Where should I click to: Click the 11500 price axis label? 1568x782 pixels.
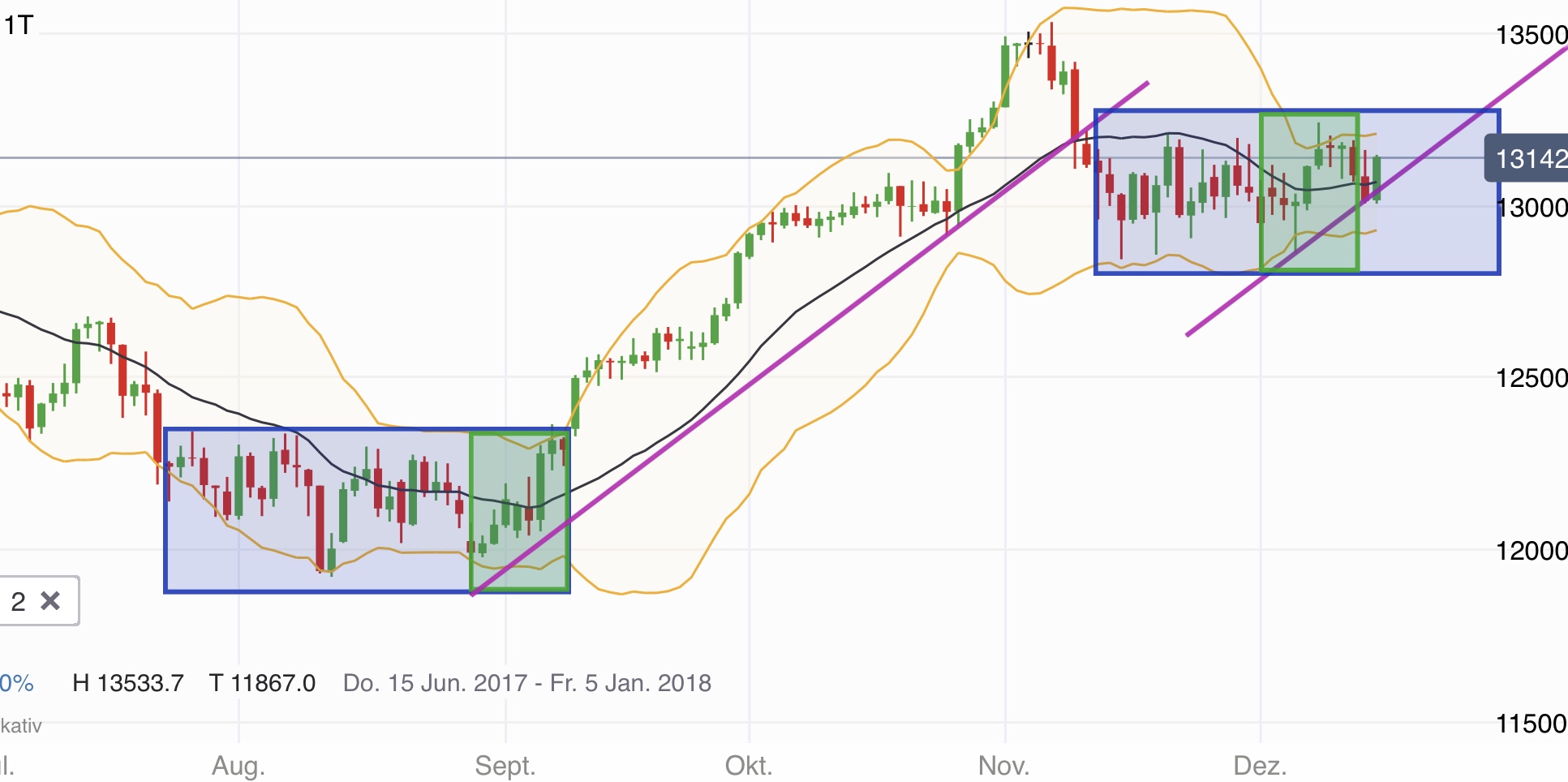point(1531,723)
